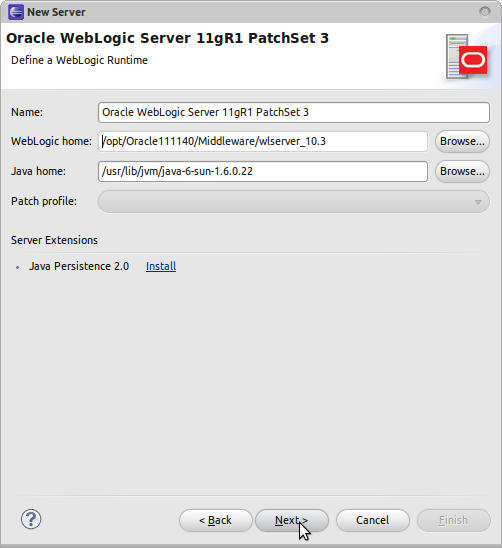
Task: Open the Patch profile combo box
Action: (294, 202)
